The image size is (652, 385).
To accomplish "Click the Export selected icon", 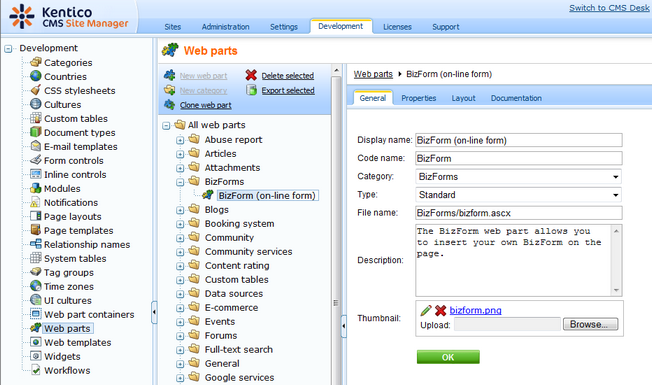I will [251, 90].
